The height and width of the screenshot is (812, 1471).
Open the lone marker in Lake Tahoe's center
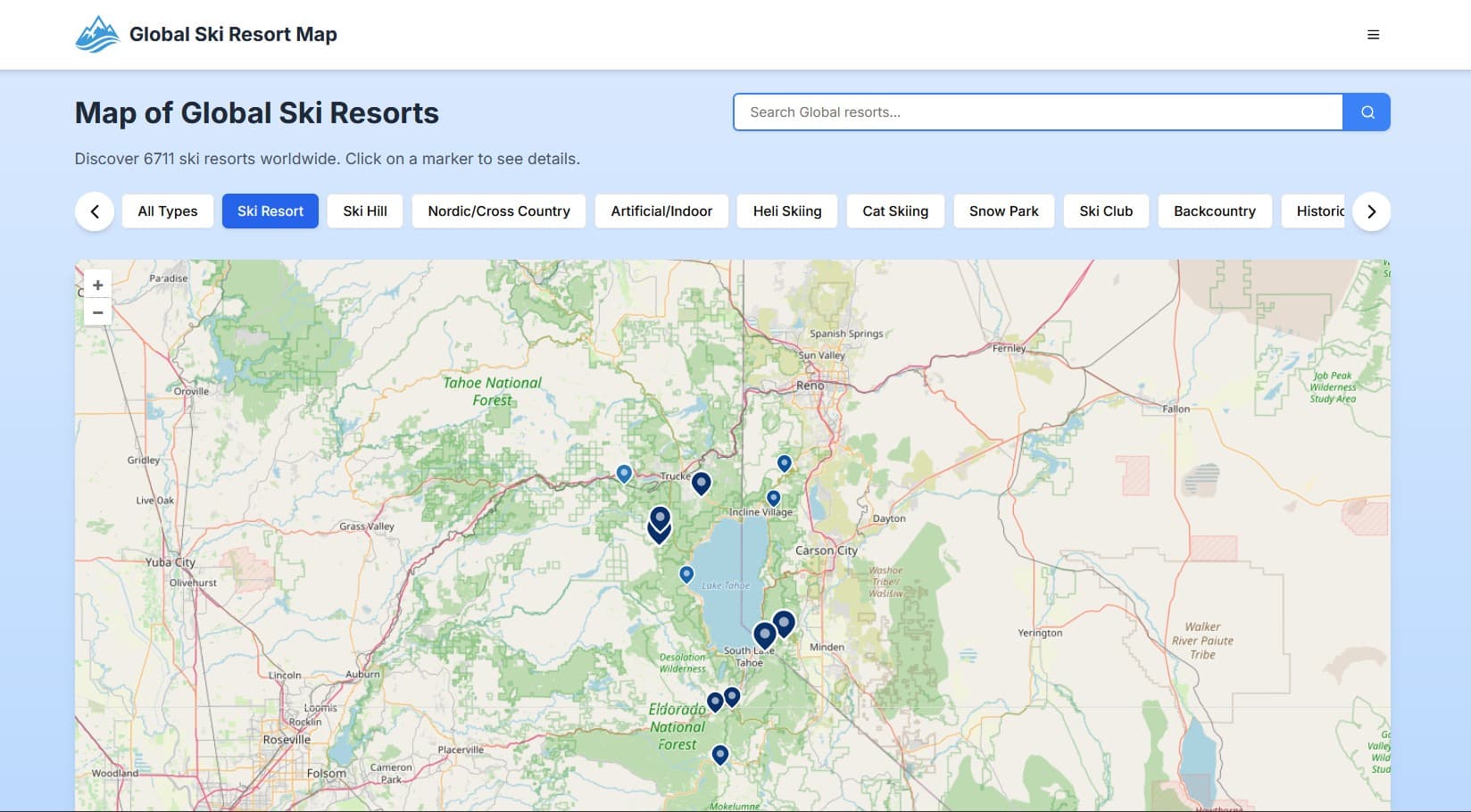(x=686, y=575)
